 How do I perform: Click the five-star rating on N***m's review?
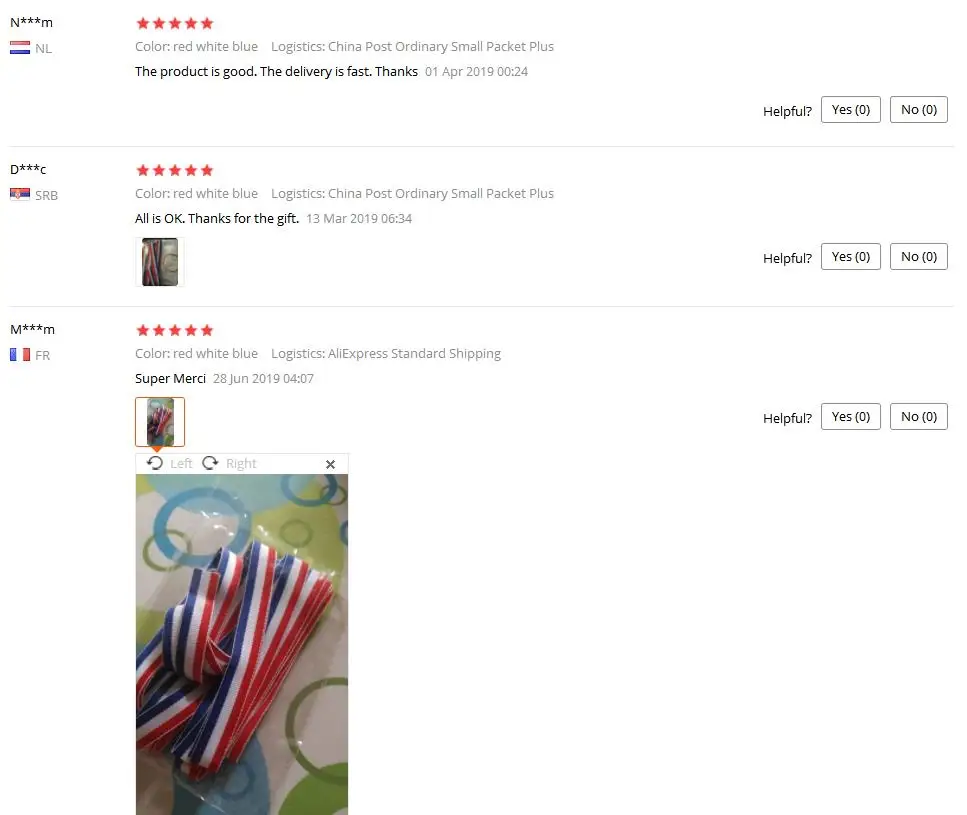click(x=175, y=23)
